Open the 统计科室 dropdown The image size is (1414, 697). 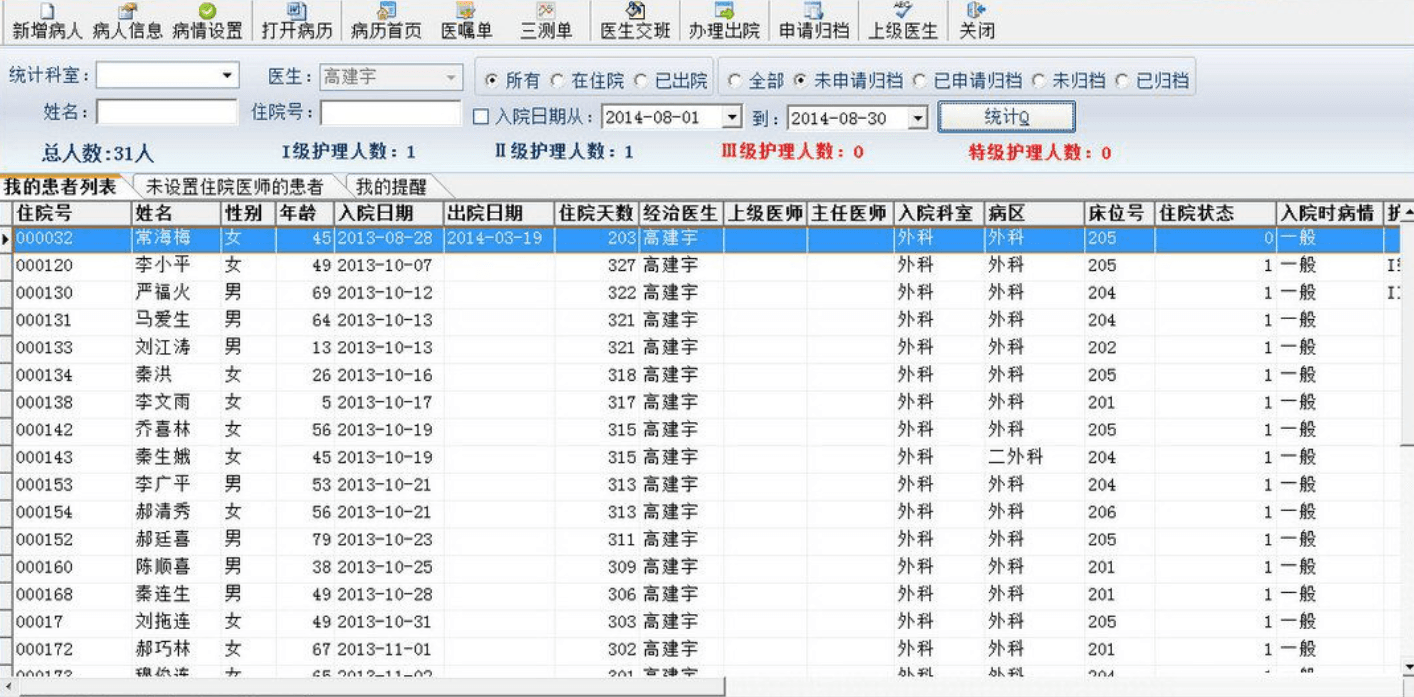(229, 76)
